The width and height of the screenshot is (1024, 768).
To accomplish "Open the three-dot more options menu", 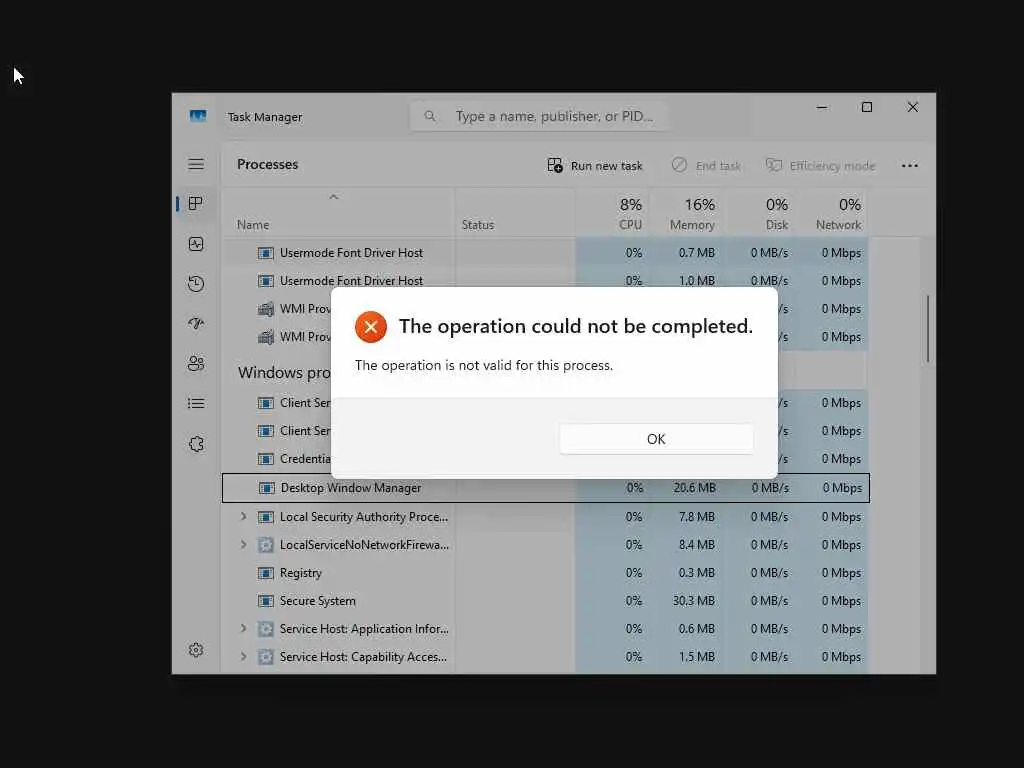I will (910, 166).
